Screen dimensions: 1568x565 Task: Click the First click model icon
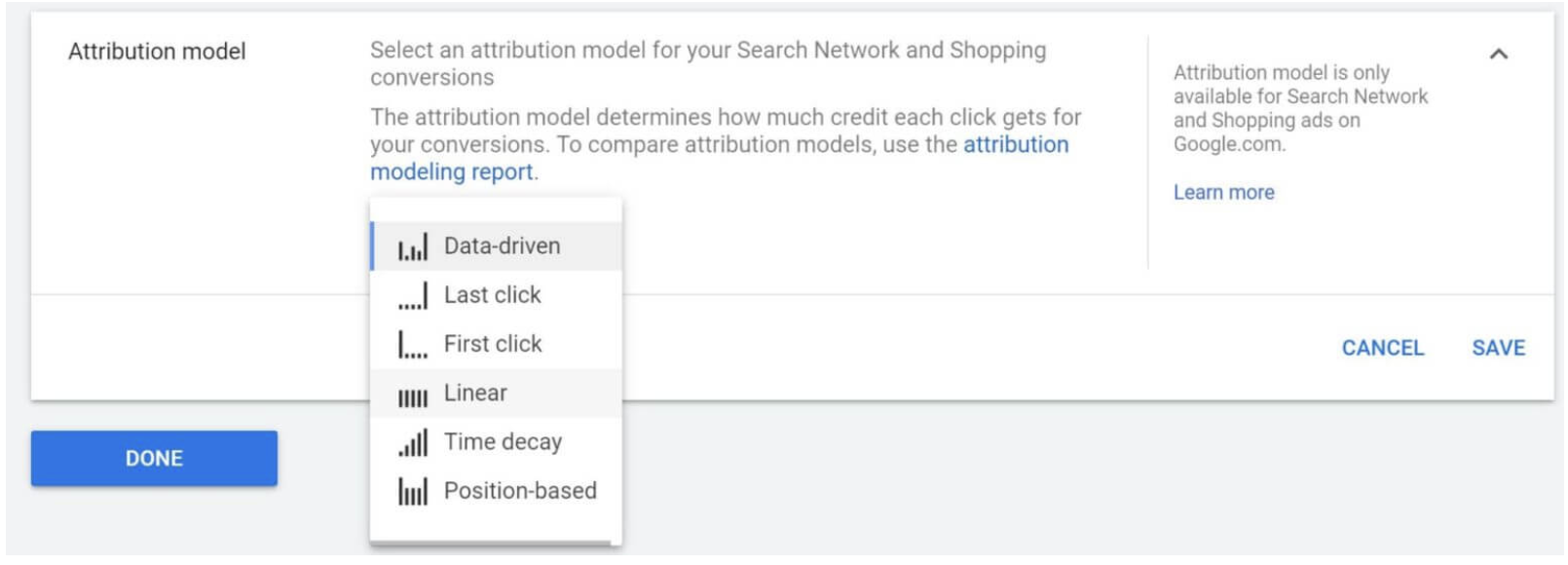point(413,345)
